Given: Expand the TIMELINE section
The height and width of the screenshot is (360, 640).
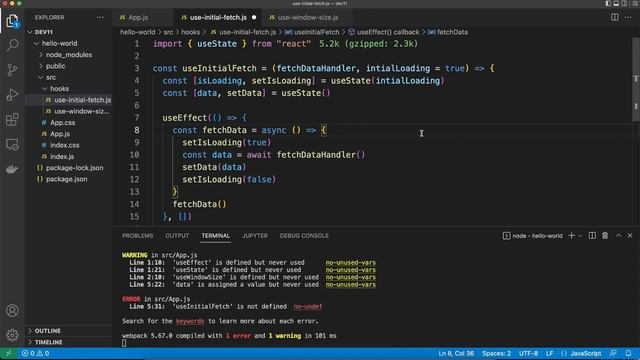Looking at the screenshot, I should tap(48, 342).
